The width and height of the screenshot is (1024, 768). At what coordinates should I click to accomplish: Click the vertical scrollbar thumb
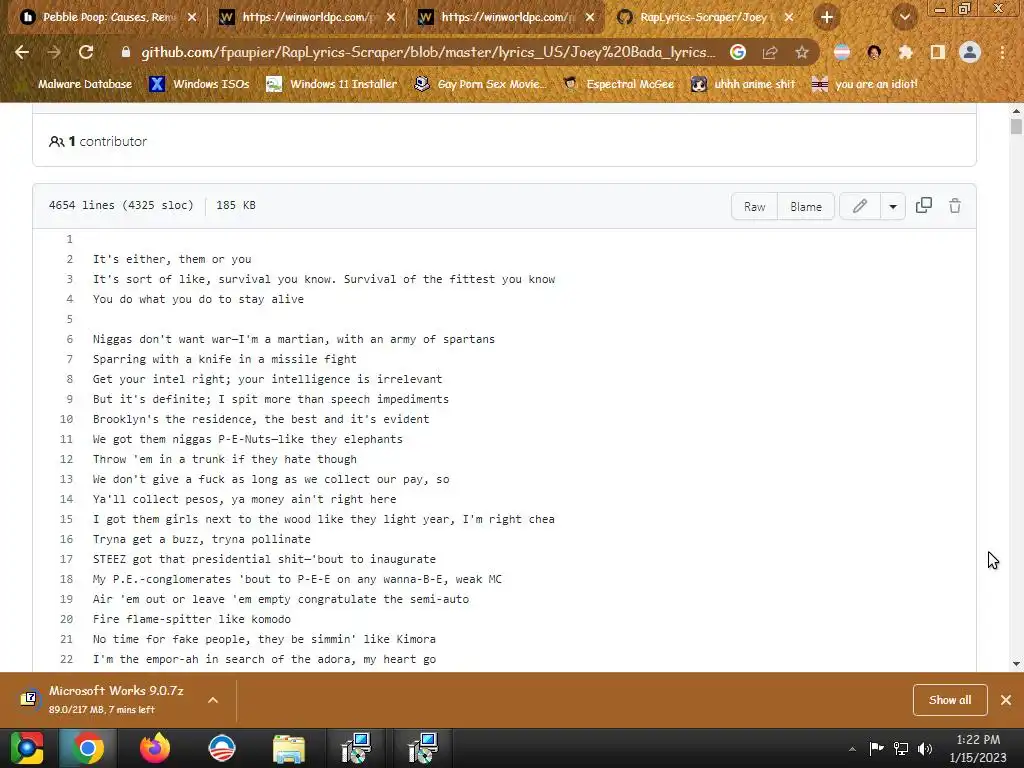coord(1016,126)
